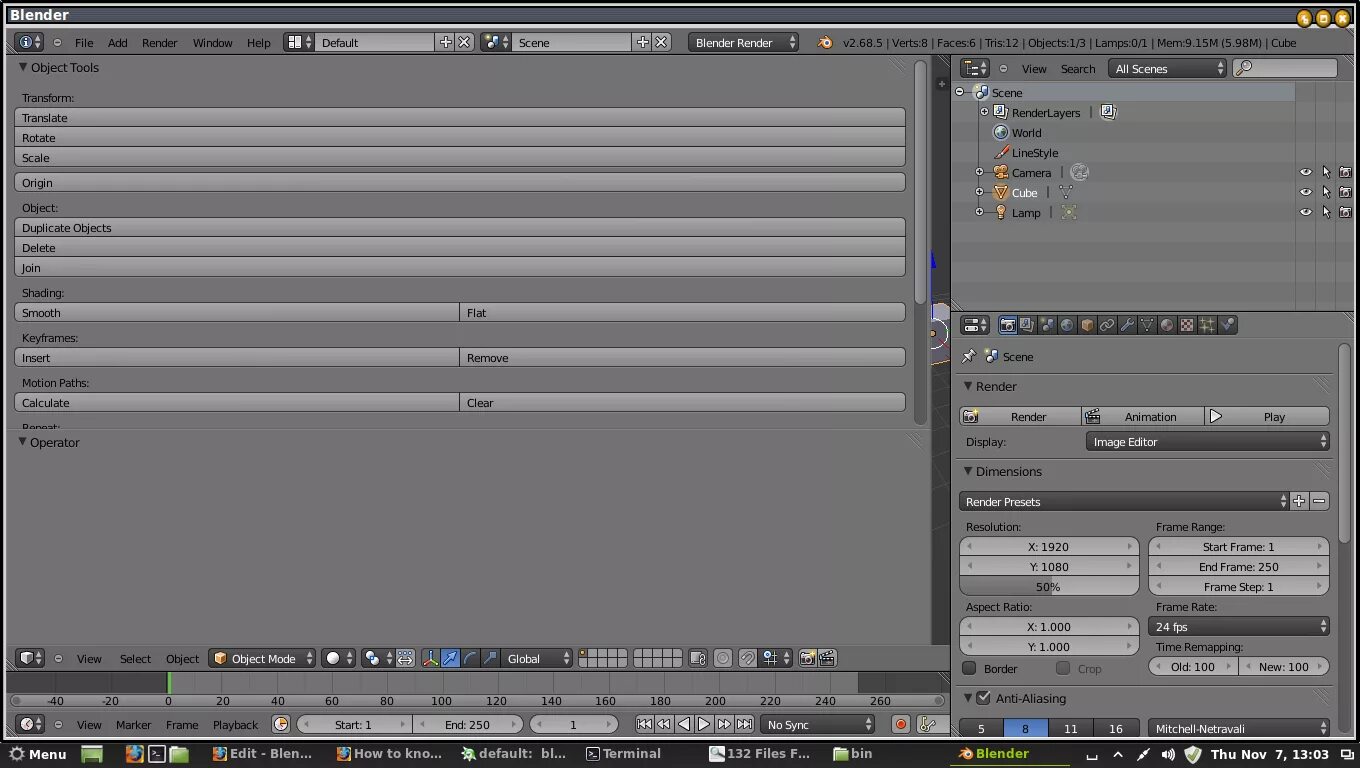The image size is (1360, 768).
Task: Select the translate manipulator arrow icon
Action: 450,658
